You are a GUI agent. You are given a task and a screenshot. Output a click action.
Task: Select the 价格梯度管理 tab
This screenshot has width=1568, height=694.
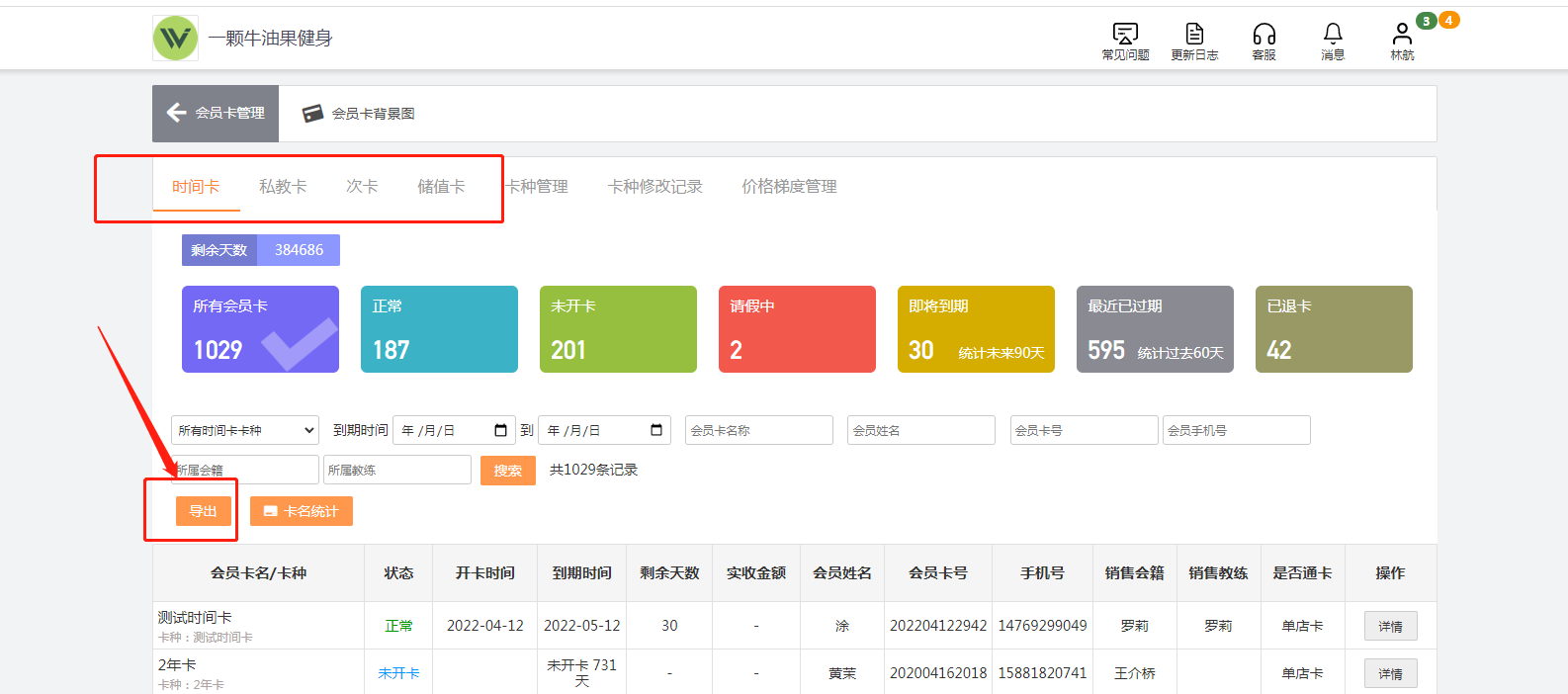point(789,187)
